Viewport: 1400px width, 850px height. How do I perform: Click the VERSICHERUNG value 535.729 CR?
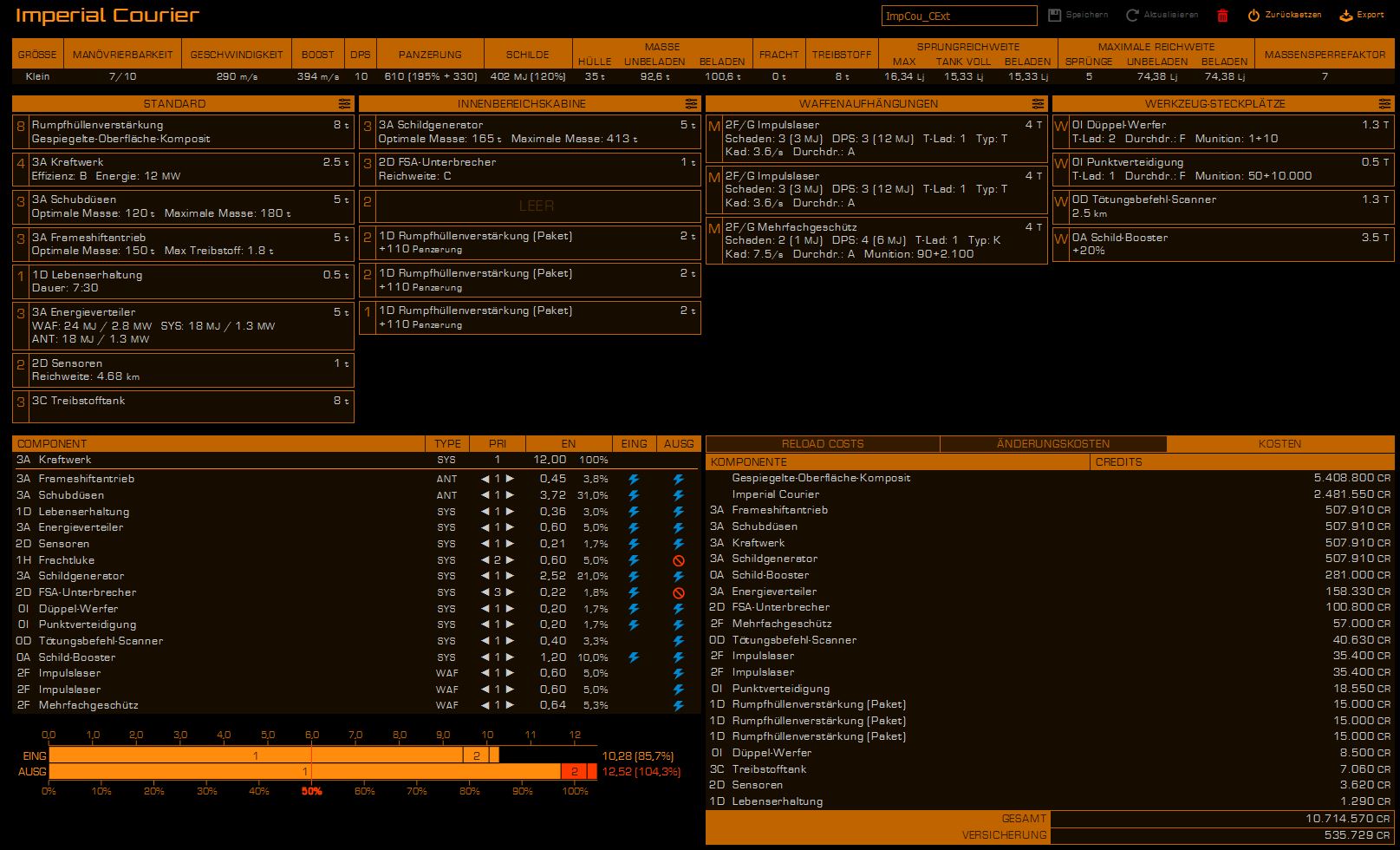tap(1357, 835)
